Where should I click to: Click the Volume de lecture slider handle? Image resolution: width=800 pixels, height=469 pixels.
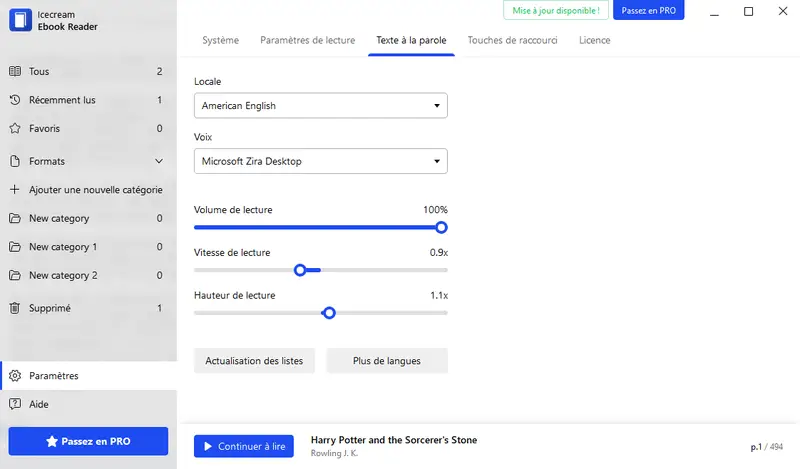(x=442, y=228)
